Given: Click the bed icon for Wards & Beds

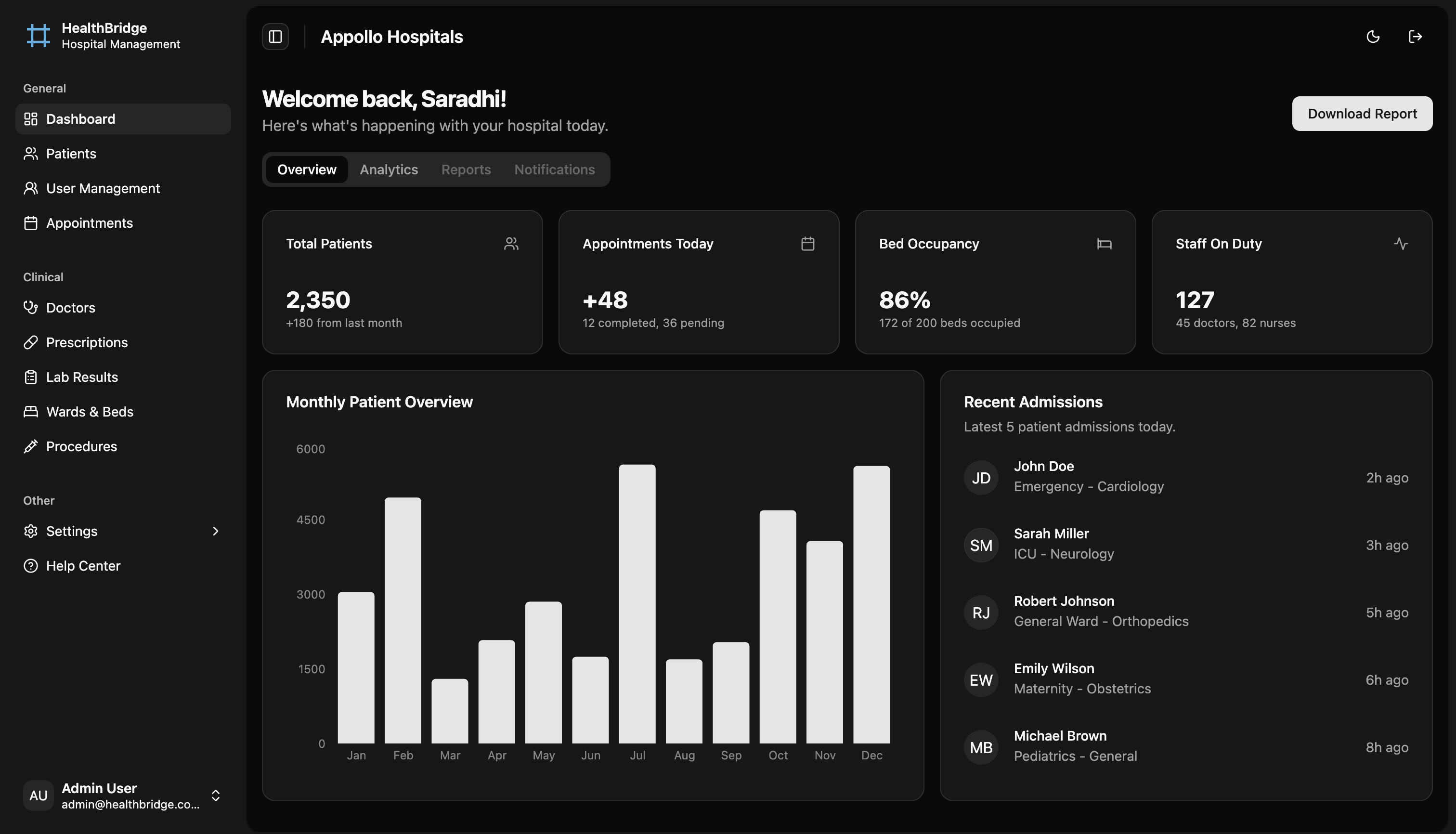Looking at the screenshot, I should click(31, 411).
